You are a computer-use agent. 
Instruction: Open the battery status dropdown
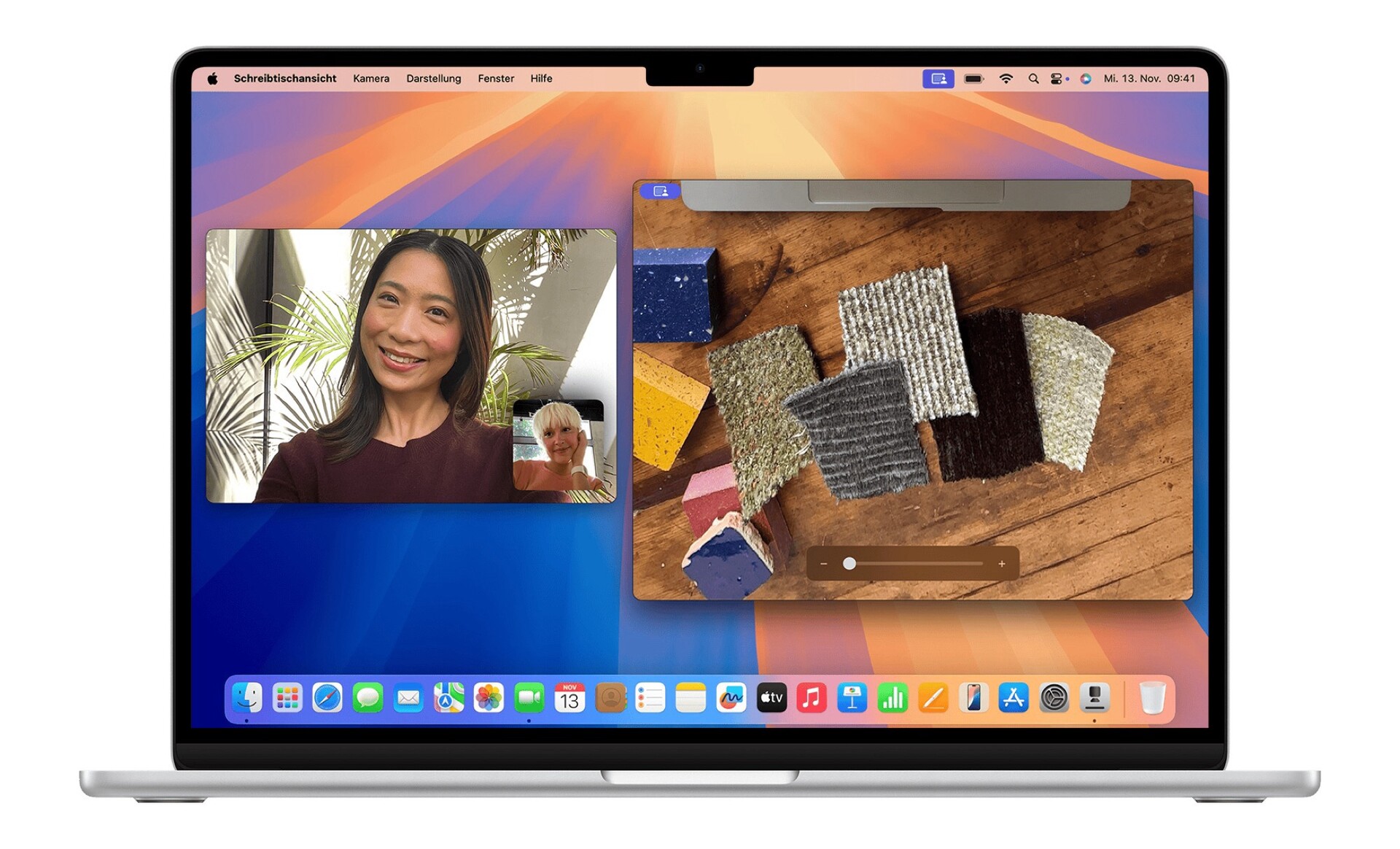click(x=973, y=79)
